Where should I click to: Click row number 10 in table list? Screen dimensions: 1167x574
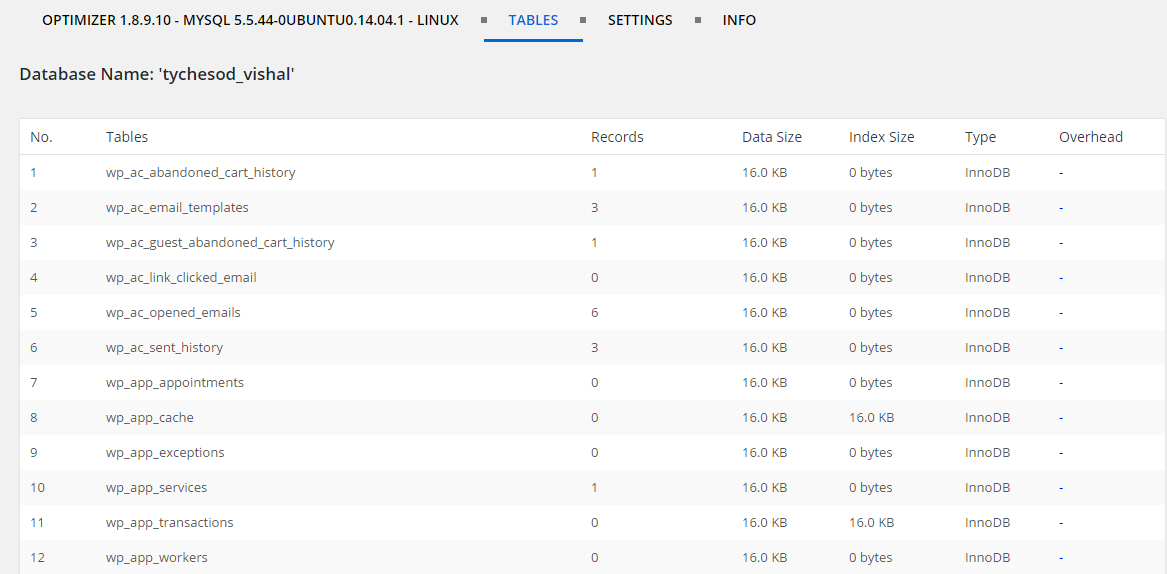point(37,488)
